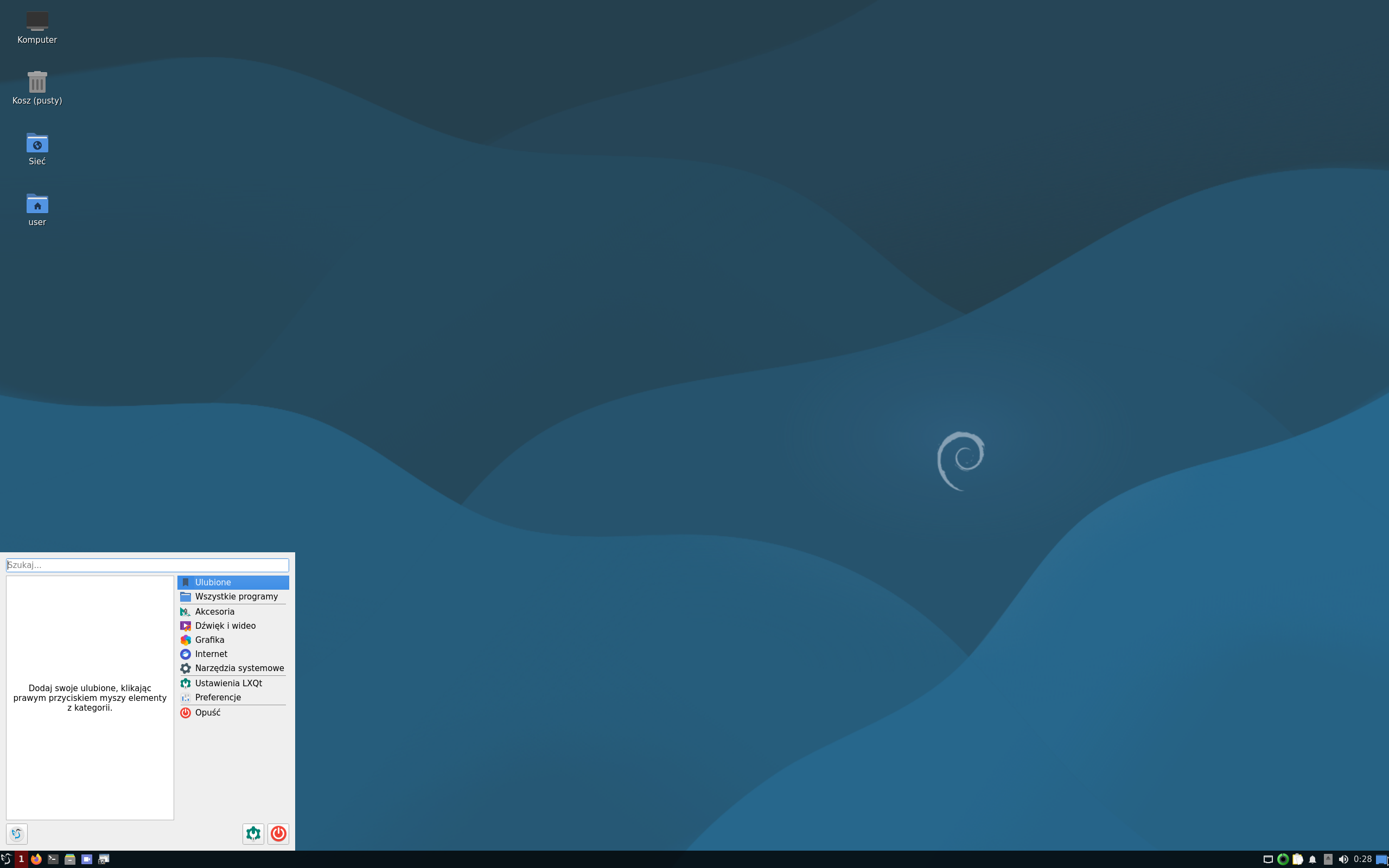Image resolution: width=1389 pixels, height=868 pixels.
Task: Focus the Szukaj search field
Action: pyautogui.click(x=148, y=565)
